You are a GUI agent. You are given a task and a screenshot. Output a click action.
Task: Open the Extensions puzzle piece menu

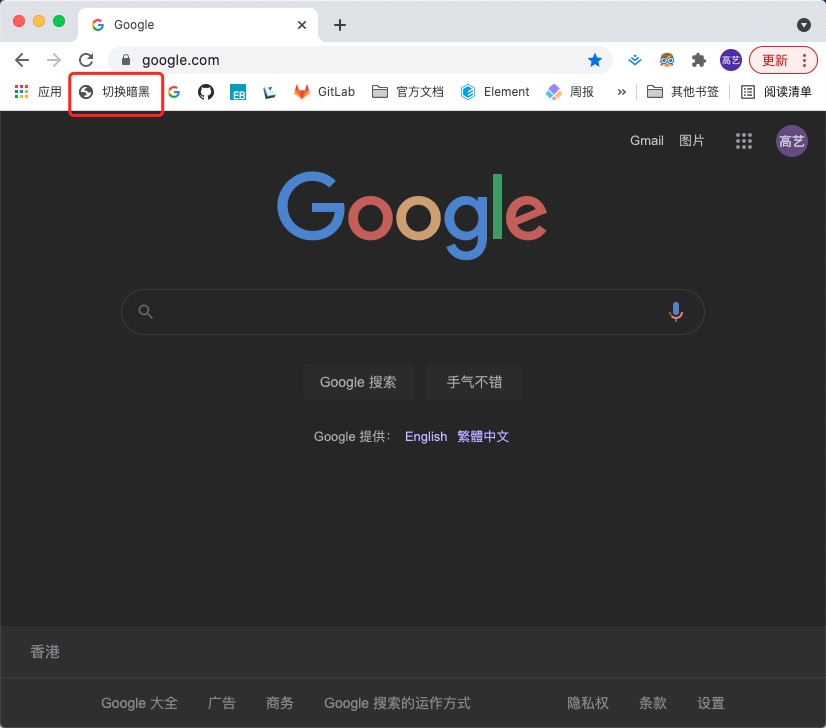click(x=699, y=60)
